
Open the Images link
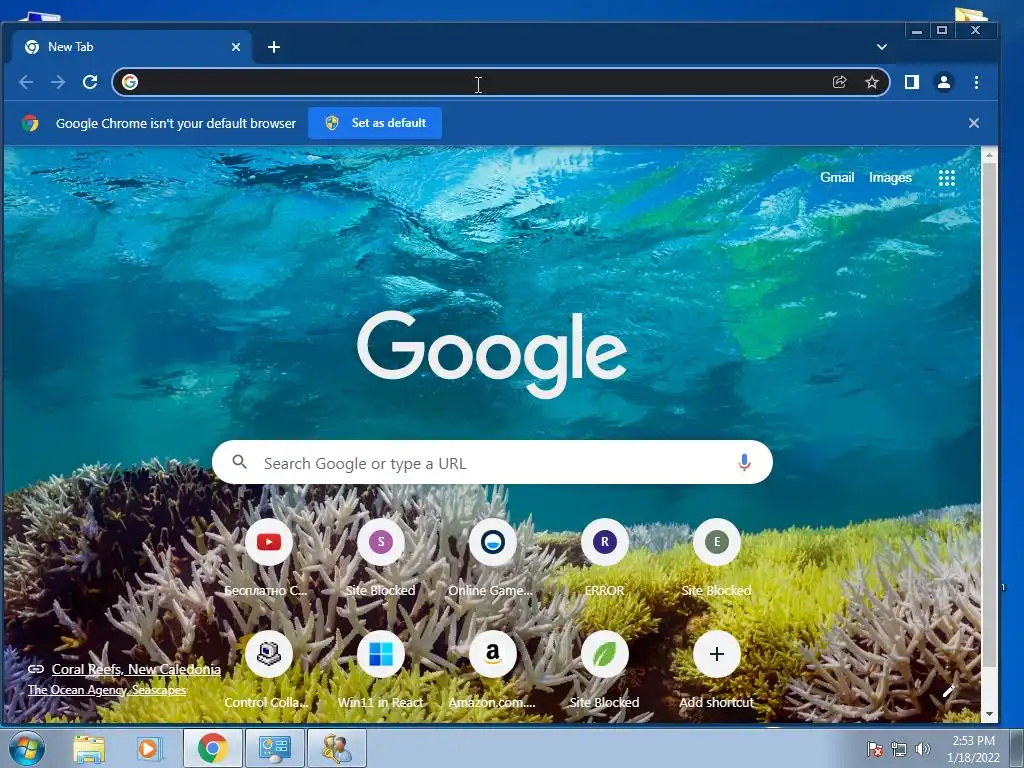[890, 178]
